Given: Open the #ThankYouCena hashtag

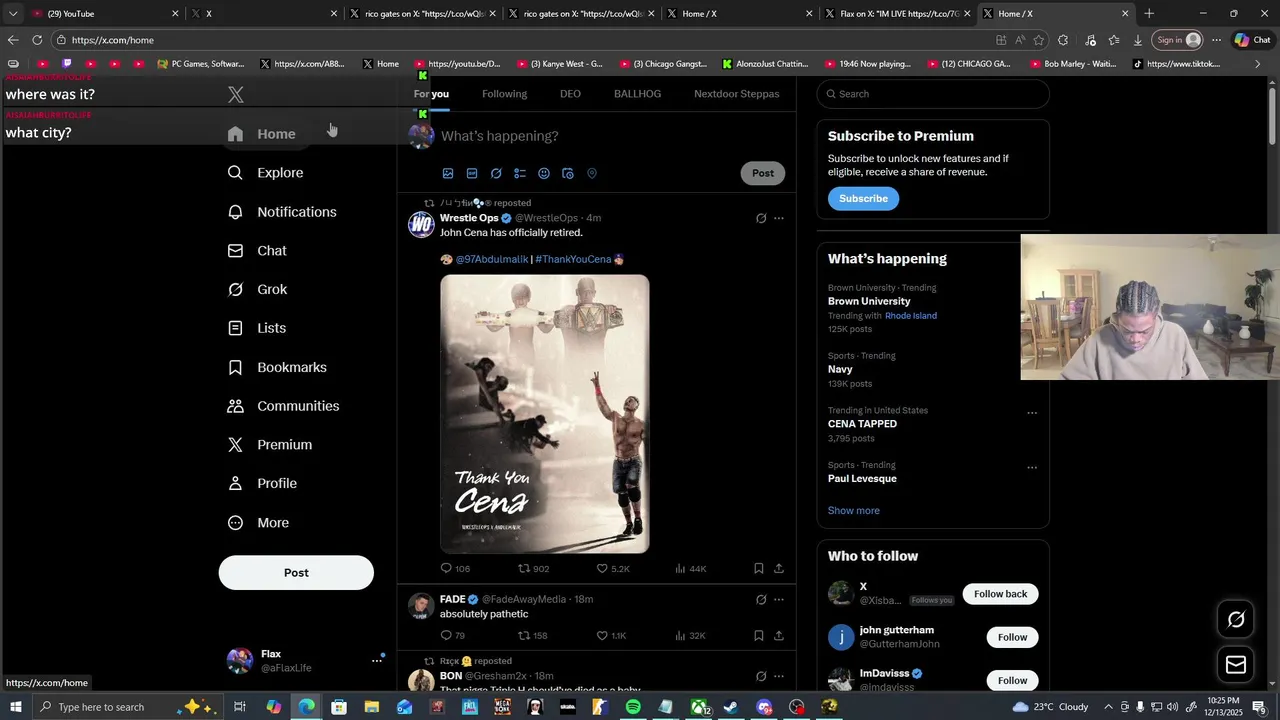Looking at the screenshot, I should click(573, 259).
